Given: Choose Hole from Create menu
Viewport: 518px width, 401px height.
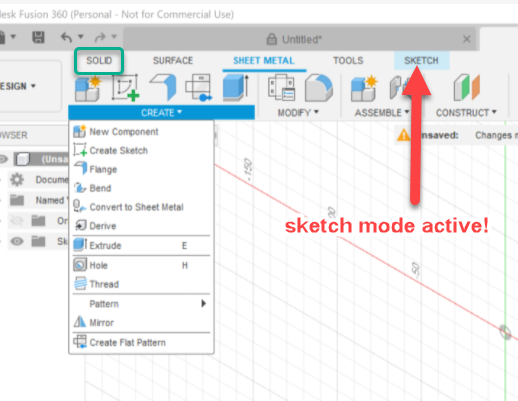Looking at the screenshot, I should tap(142, 265).
